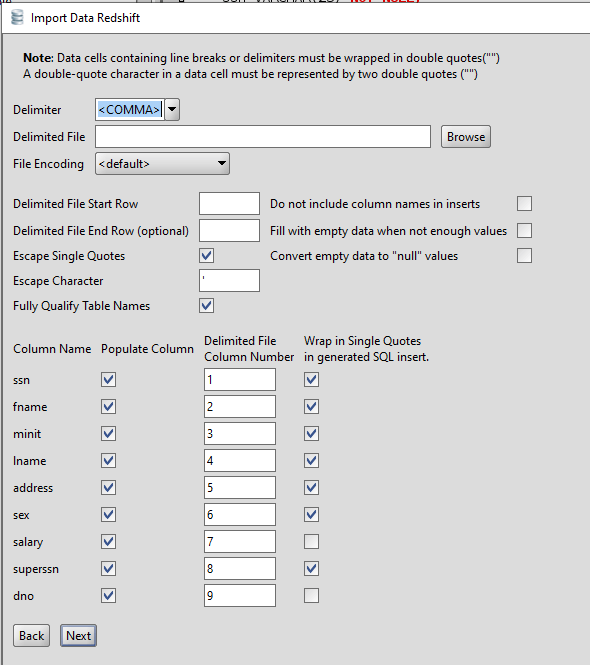Click the Import Data Redshift database icon
Viewport: 590px width, 665px height.
tap(17, 18)
